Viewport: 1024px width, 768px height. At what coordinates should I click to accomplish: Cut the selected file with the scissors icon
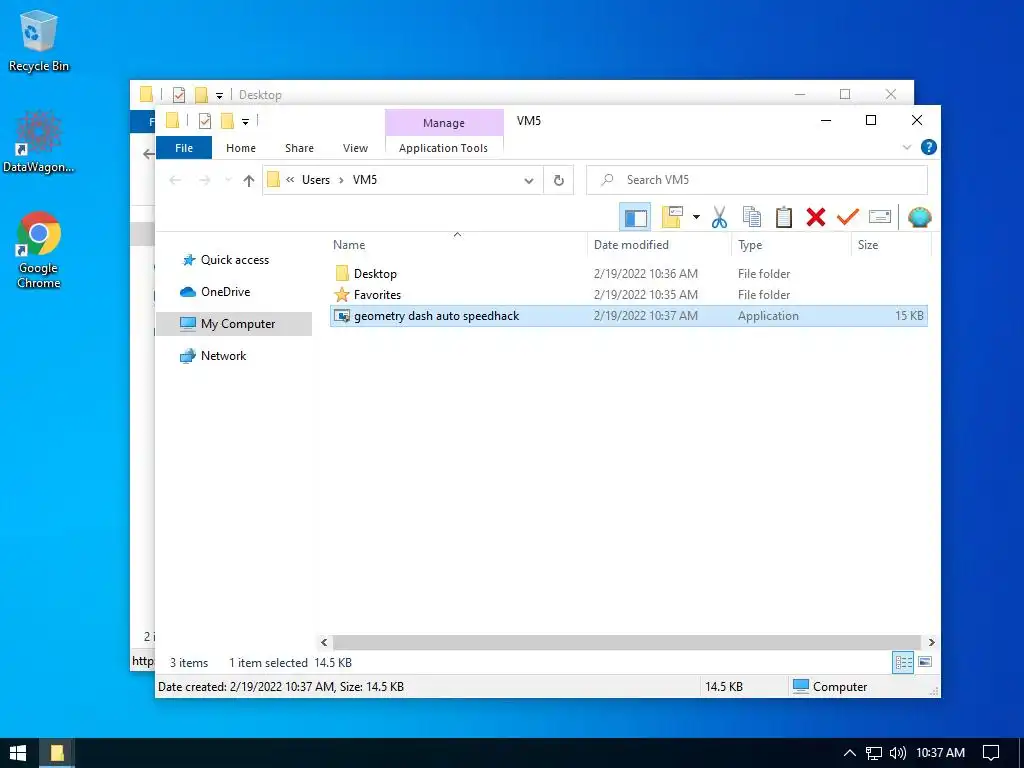720,217
